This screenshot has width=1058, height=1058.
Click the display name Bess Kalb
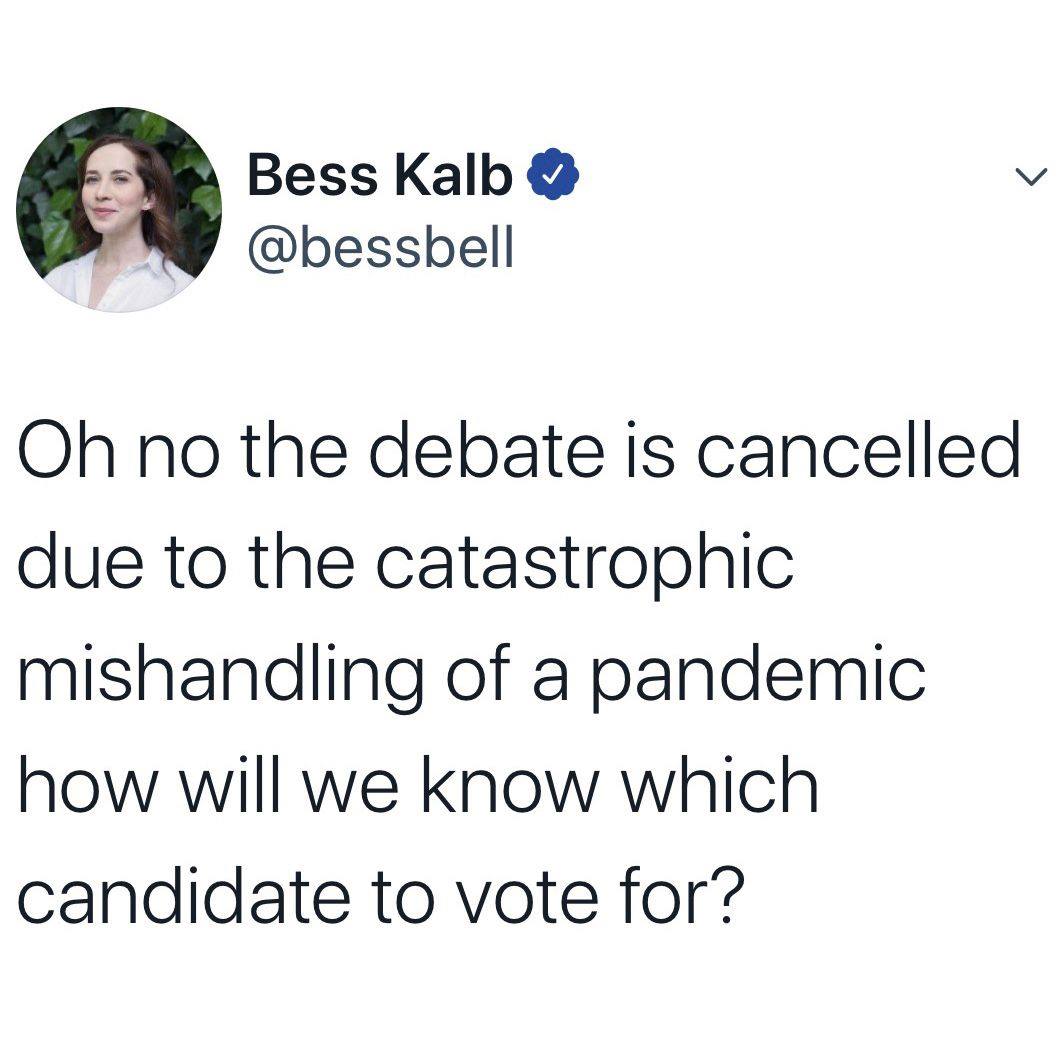coord(379,179)
